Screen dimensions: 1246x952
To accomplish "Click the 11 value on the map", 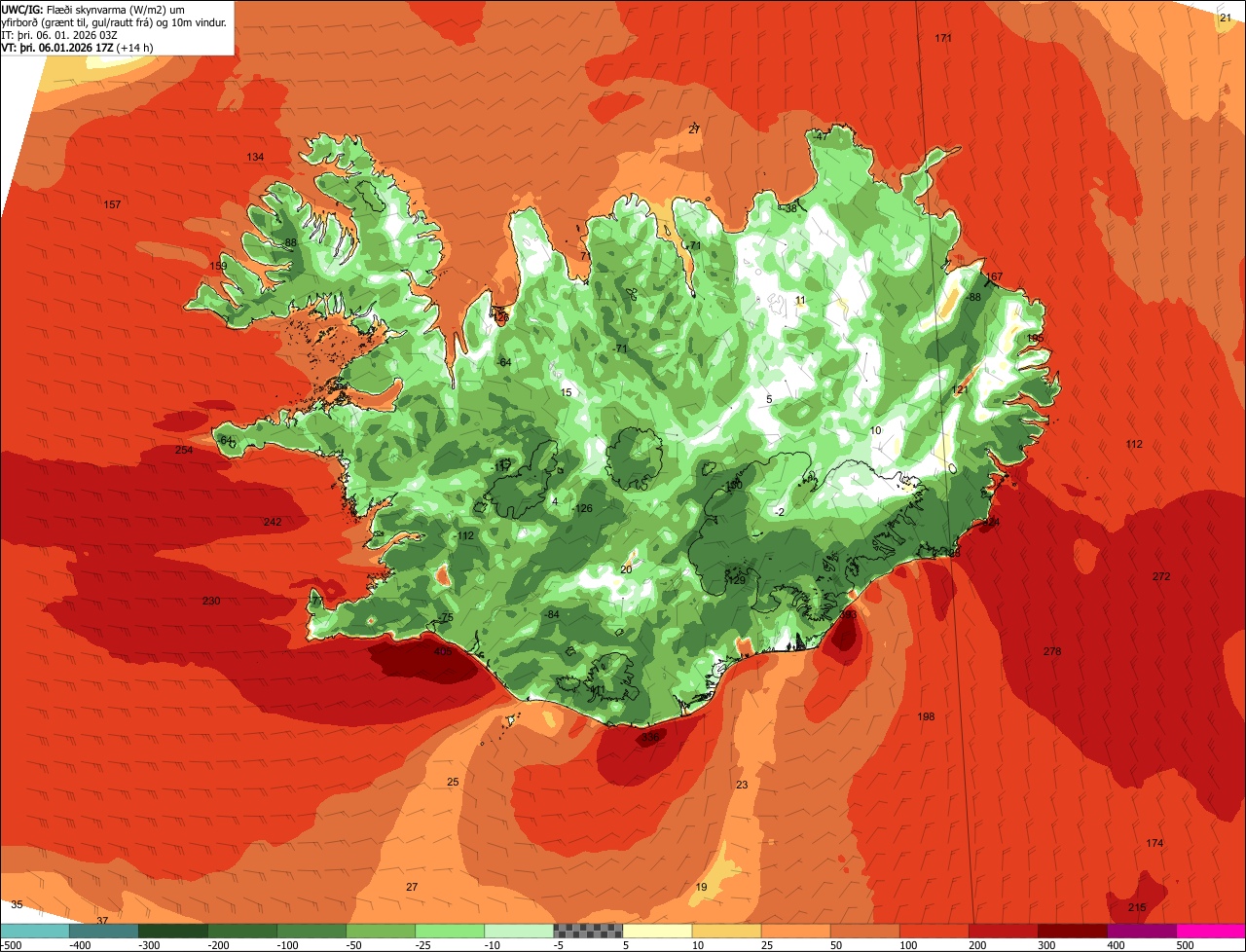I will click(x=800, y=300).
